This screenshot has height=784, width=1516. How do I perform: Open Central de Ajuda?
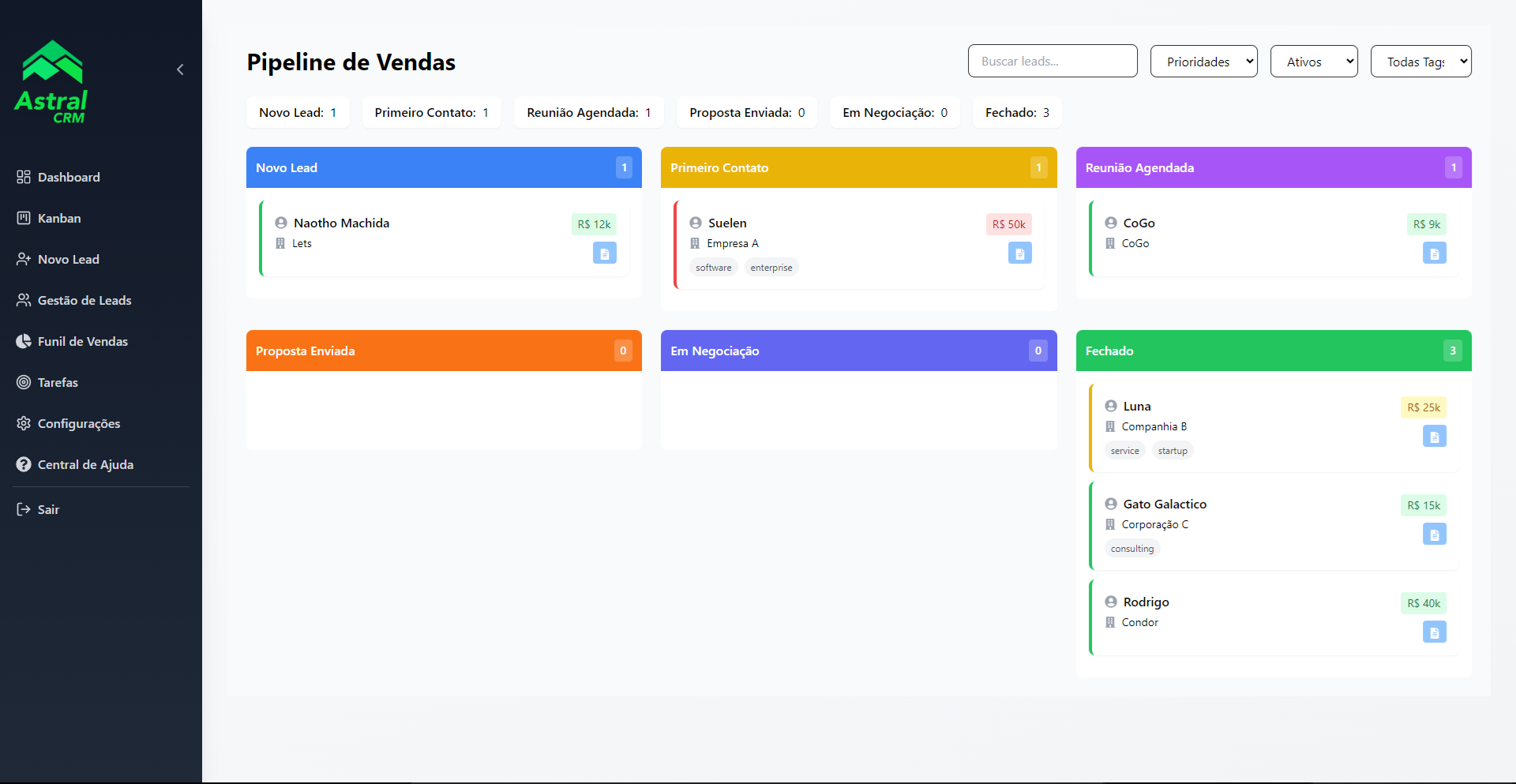click(x=85, y=465)
